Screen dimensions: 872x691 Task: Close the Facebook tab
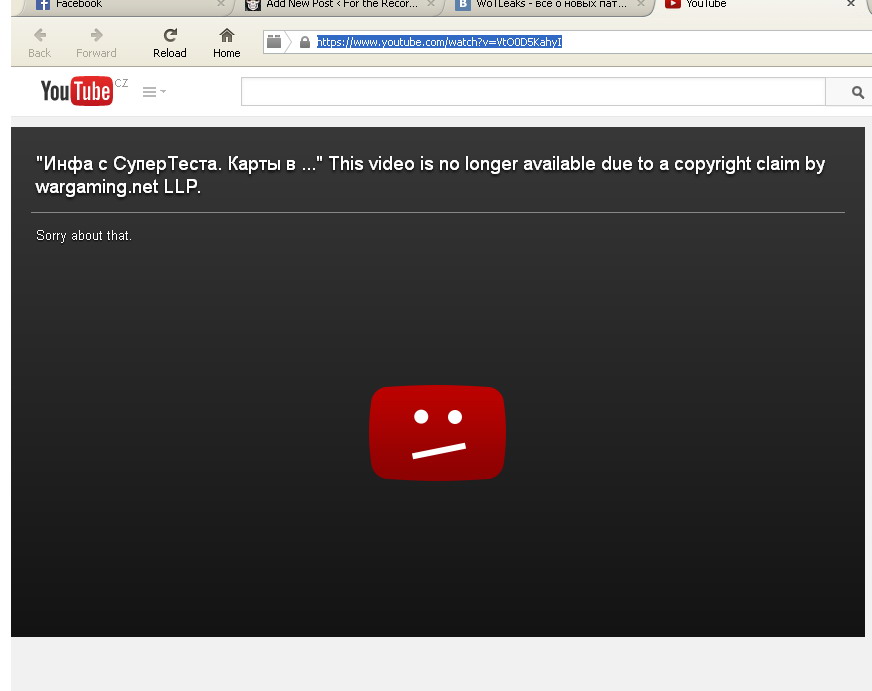[221, 4]
